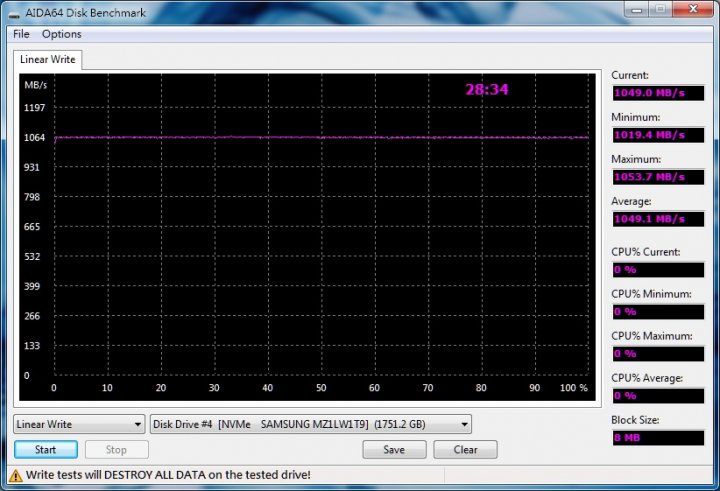Click the 1197 label on graph axis
The width and height of the screenshot is (720, 491).
[34, 108]
